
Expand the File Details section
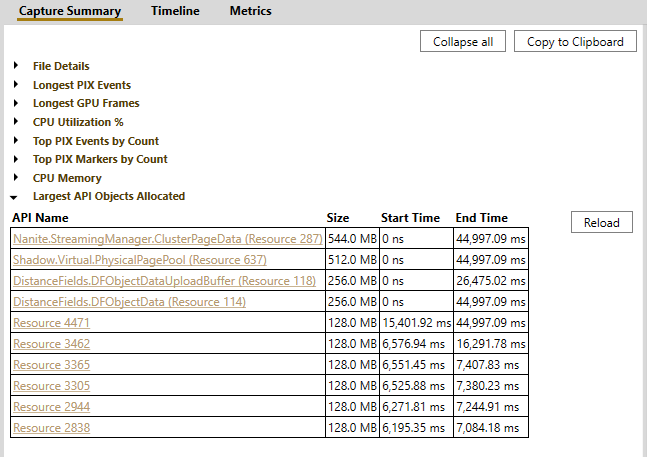(16, 66)
